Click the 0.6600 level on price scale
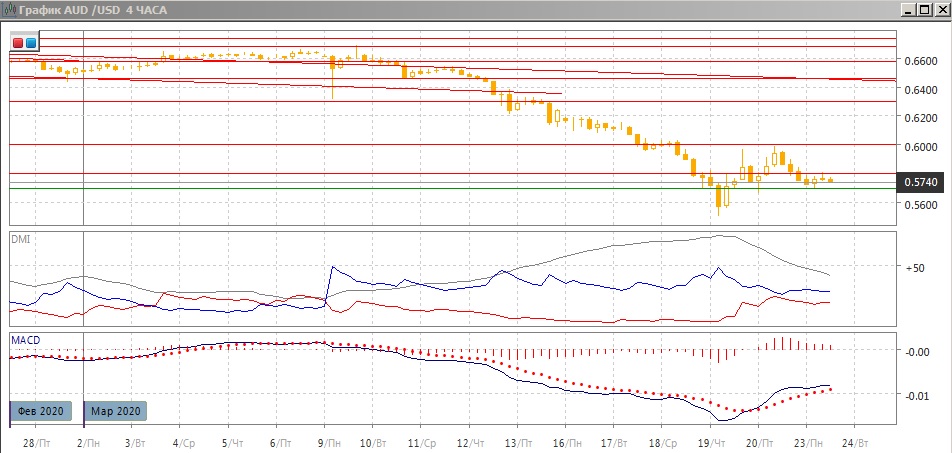This screenshot has width=952, height=453. 919,61
